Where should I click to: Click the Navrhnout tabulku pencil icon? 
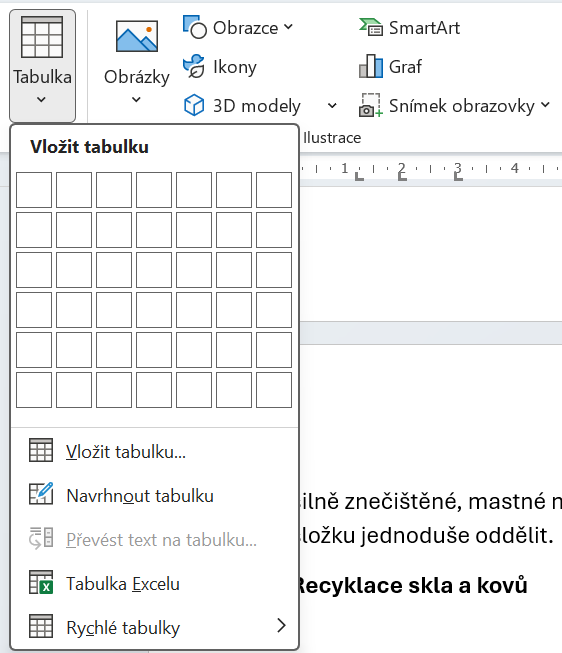41,494
